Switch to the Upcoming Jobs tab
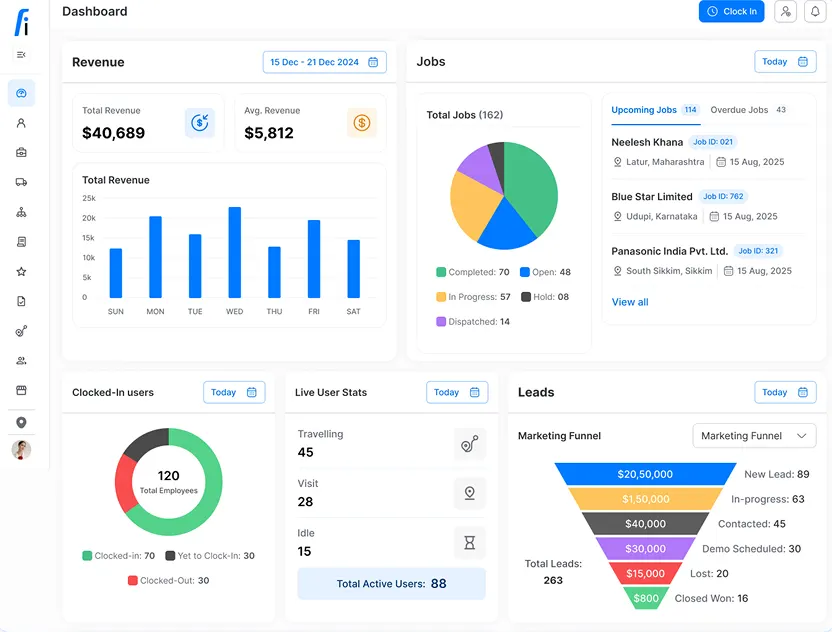This screenshot has height=632, width=832. click(655, 110)
